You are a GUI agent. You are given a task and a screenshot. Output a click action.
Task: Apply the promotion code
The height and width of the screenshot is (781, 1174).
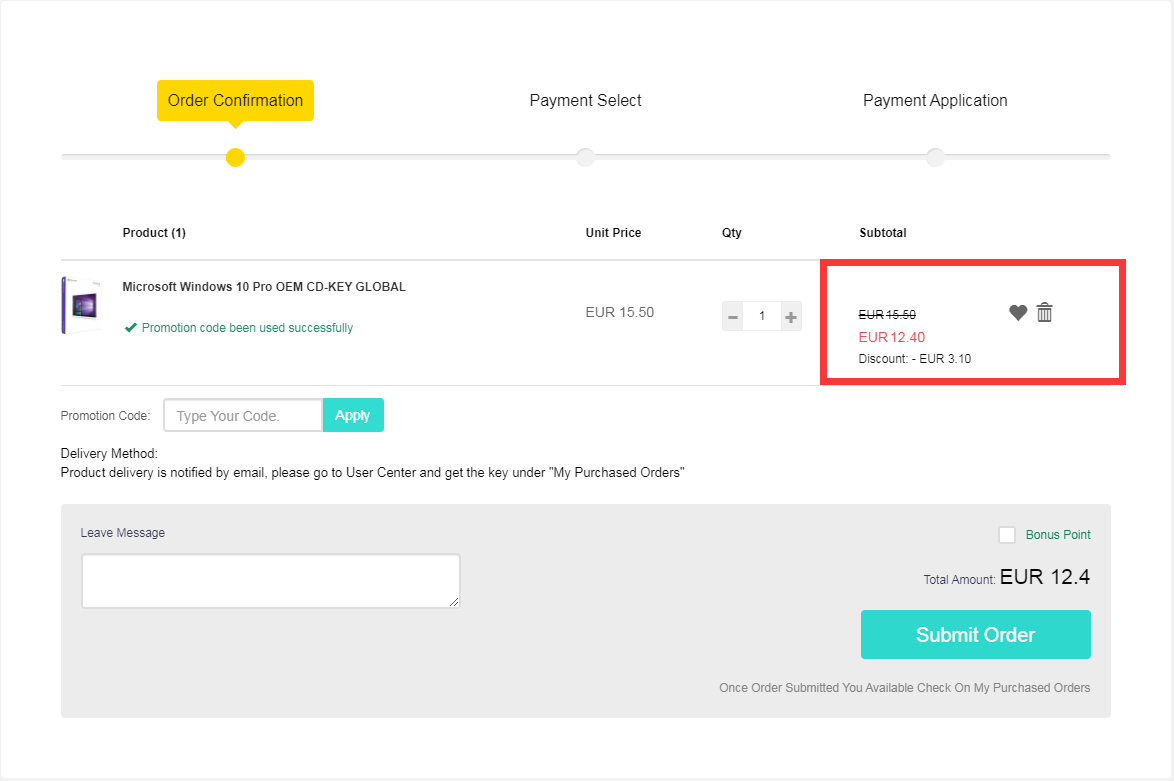tap(353, 415)
